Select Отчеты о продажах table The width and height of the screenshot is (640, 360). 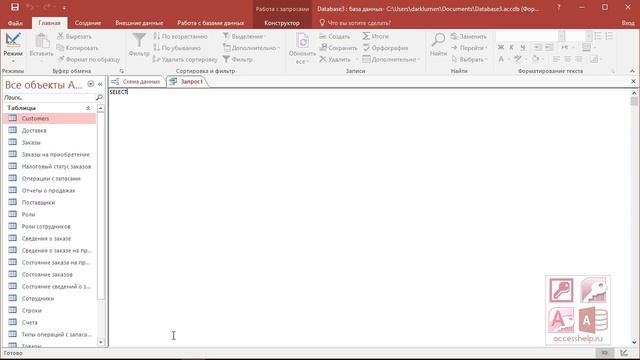[50, 191]
